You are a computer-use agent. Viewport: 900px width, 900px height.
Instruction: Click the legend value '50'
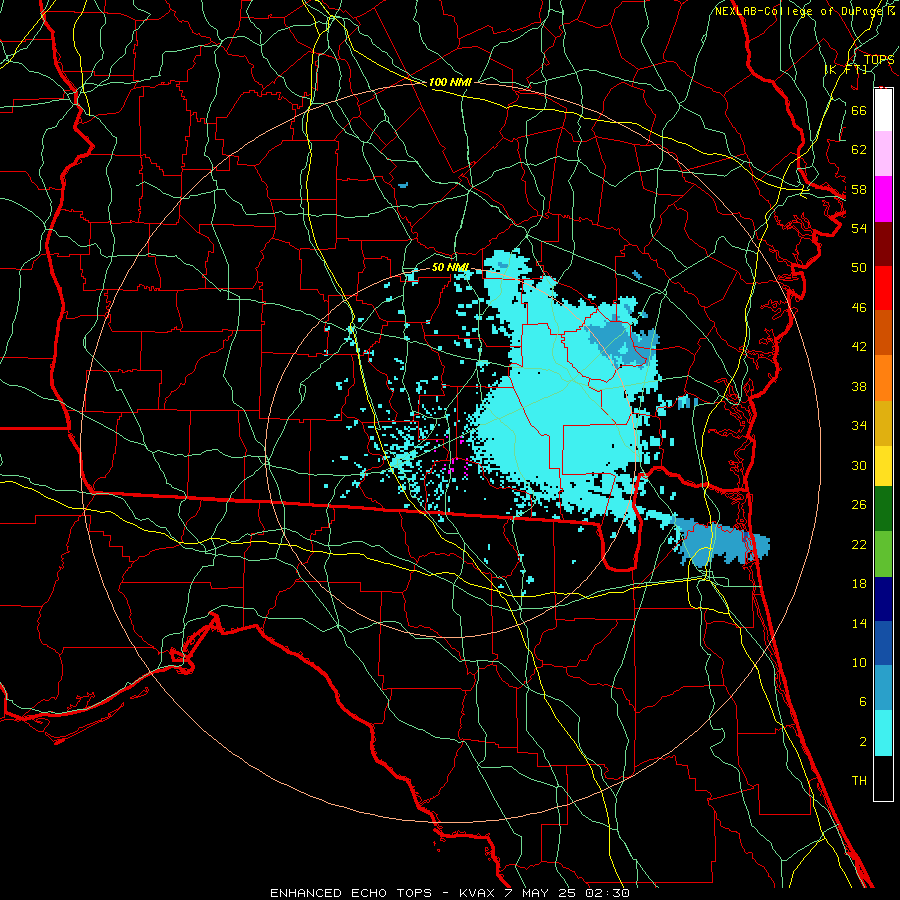pos(859,268)
